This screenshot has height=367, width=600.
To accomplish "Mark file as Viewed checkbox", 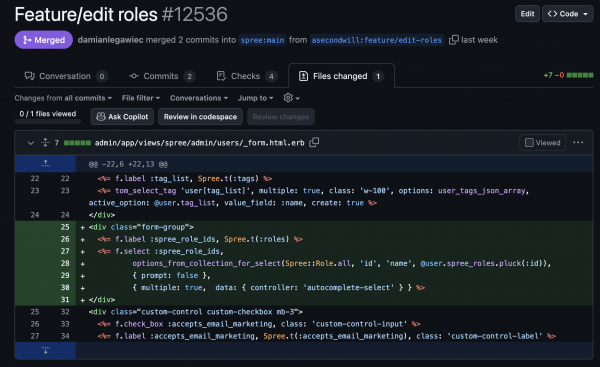I will coord(529,142).
